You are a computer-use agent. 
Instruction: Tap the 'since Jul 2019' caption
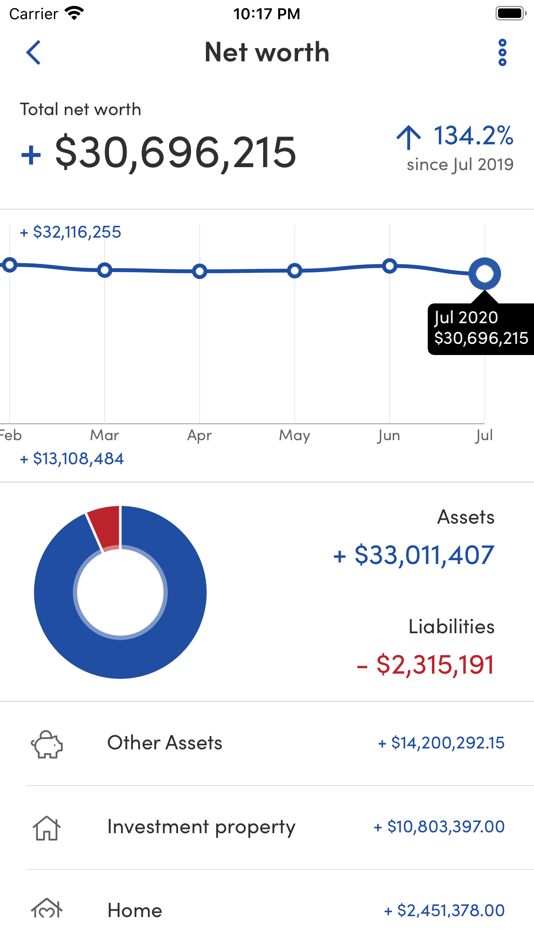coord(460,165)
